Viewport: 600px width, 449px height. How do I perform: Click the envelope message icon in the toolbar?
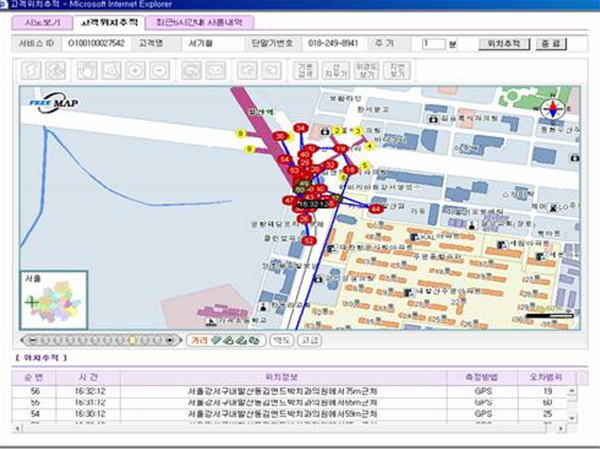[215, 71]
